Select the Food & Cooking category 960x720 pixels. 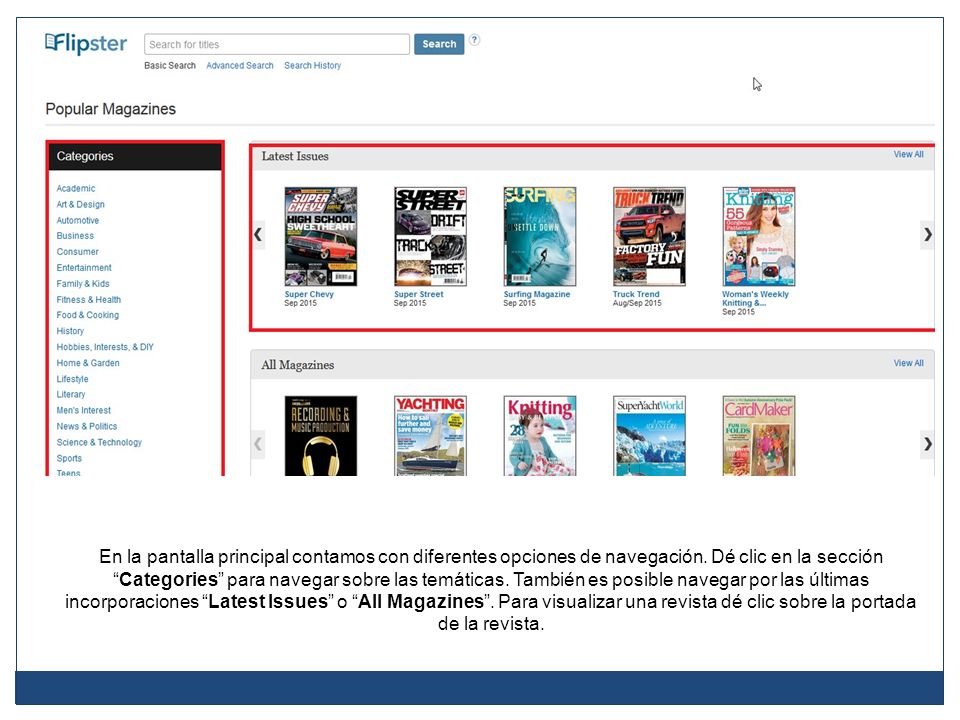[88, 315]
